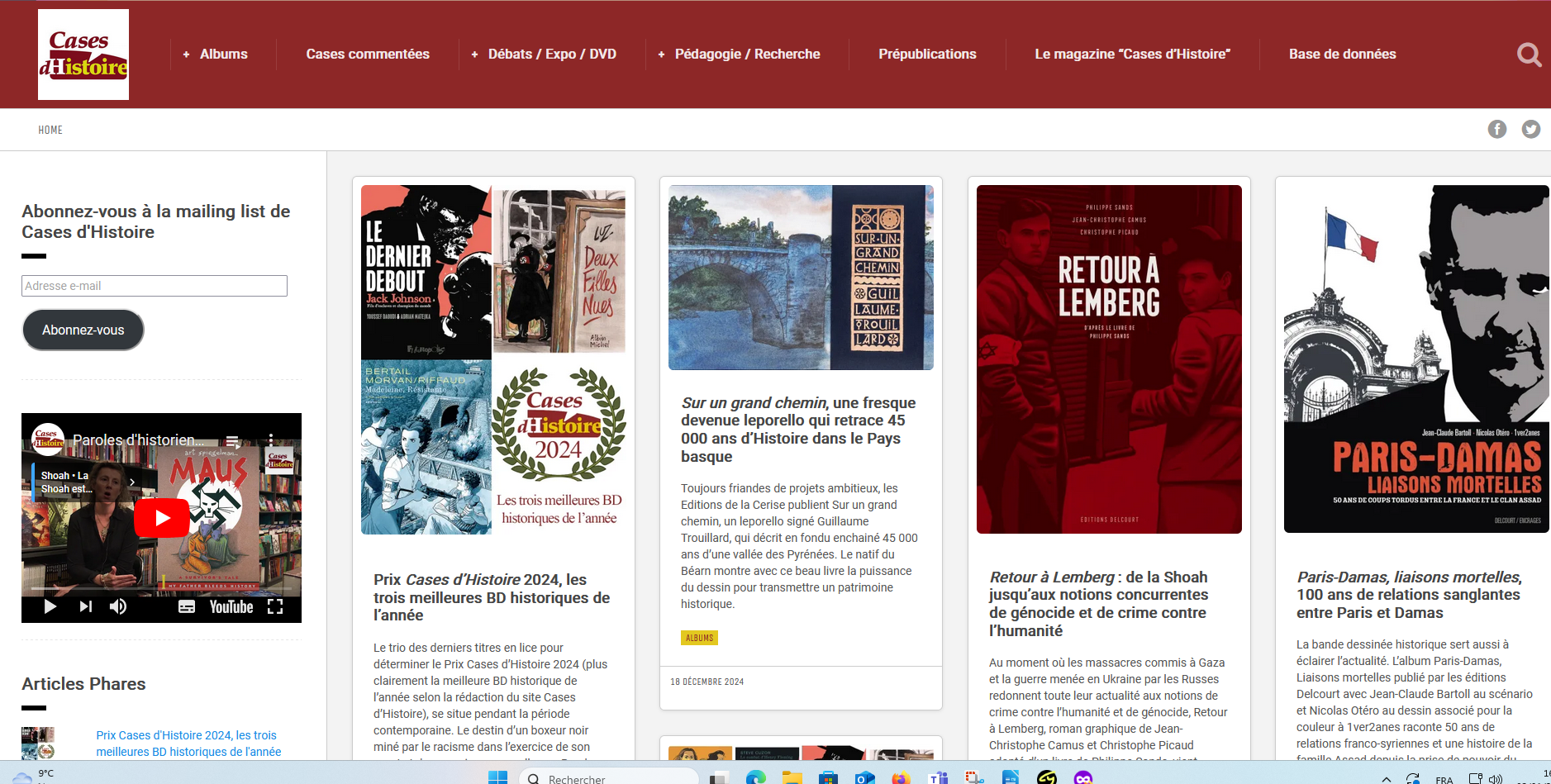The image size is (1551, 784).
Task: Open the video three-dot more options
Action: click(x=270, y=440)
